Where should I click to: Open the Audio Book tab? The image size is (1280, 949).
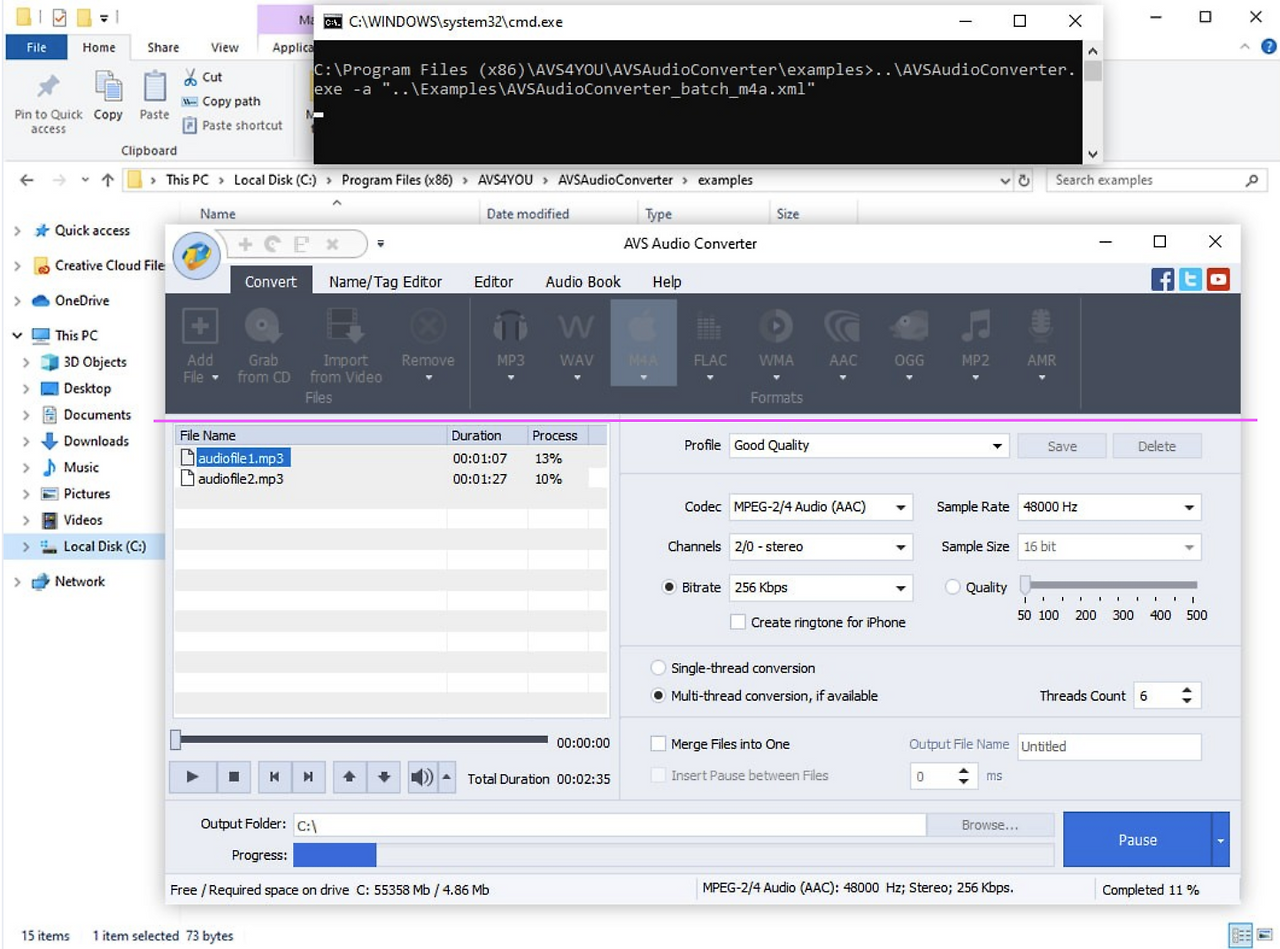(582, 282)
